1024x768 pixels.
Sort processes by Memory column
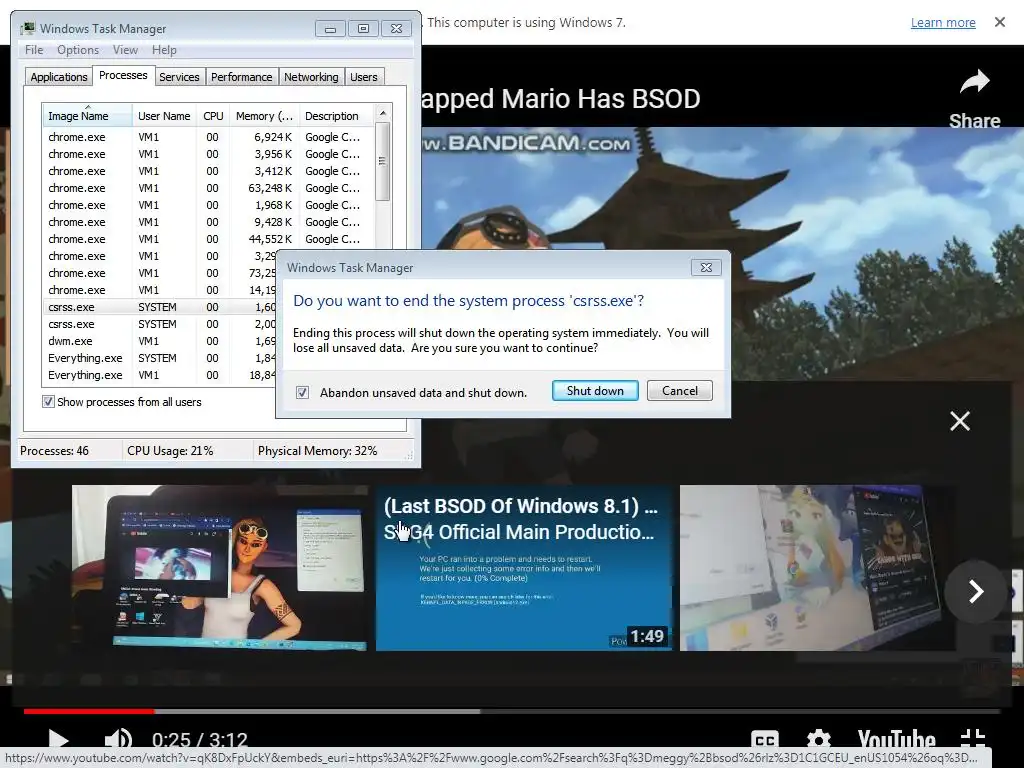coord(264,116)
